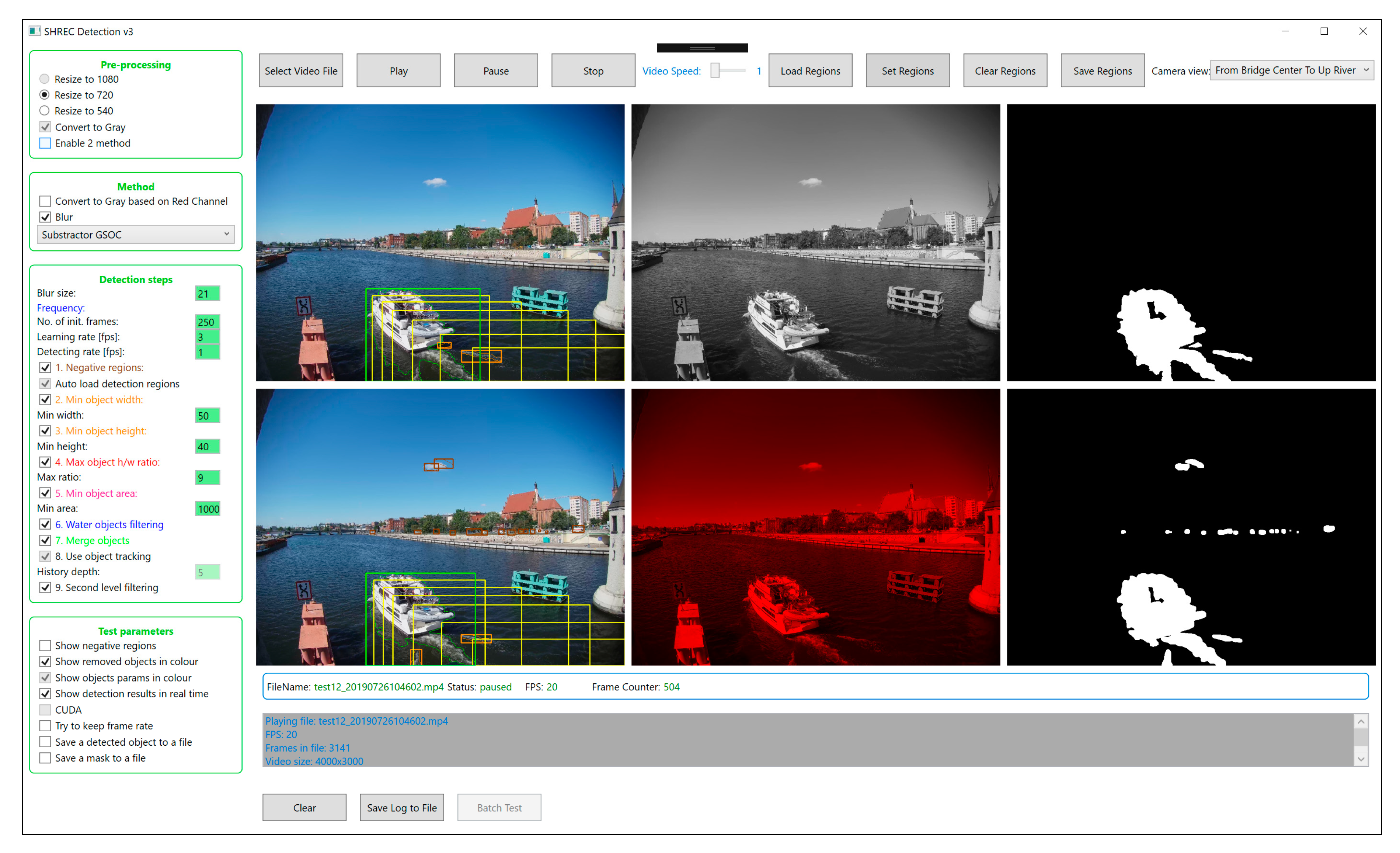Enable Show negative regions checkbox
The height and width of the screenshot is (853, 1400).
[x=45, y=646]
